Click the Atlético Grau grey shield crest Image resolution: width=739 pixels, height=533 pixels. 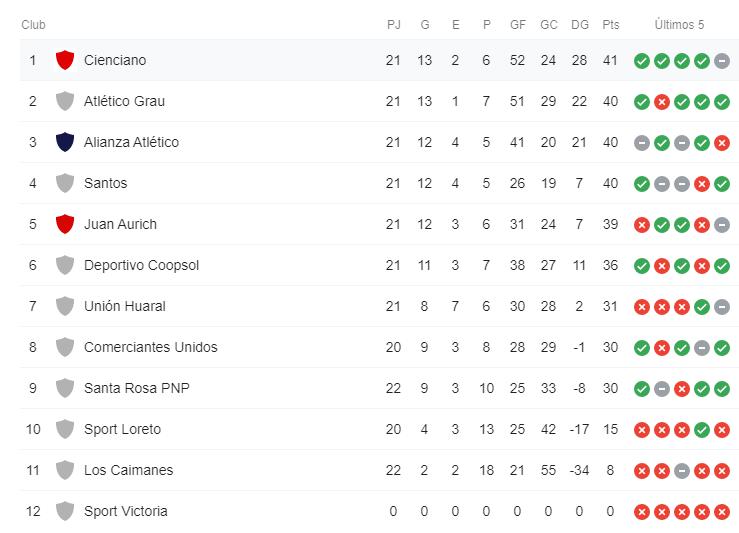65,101
